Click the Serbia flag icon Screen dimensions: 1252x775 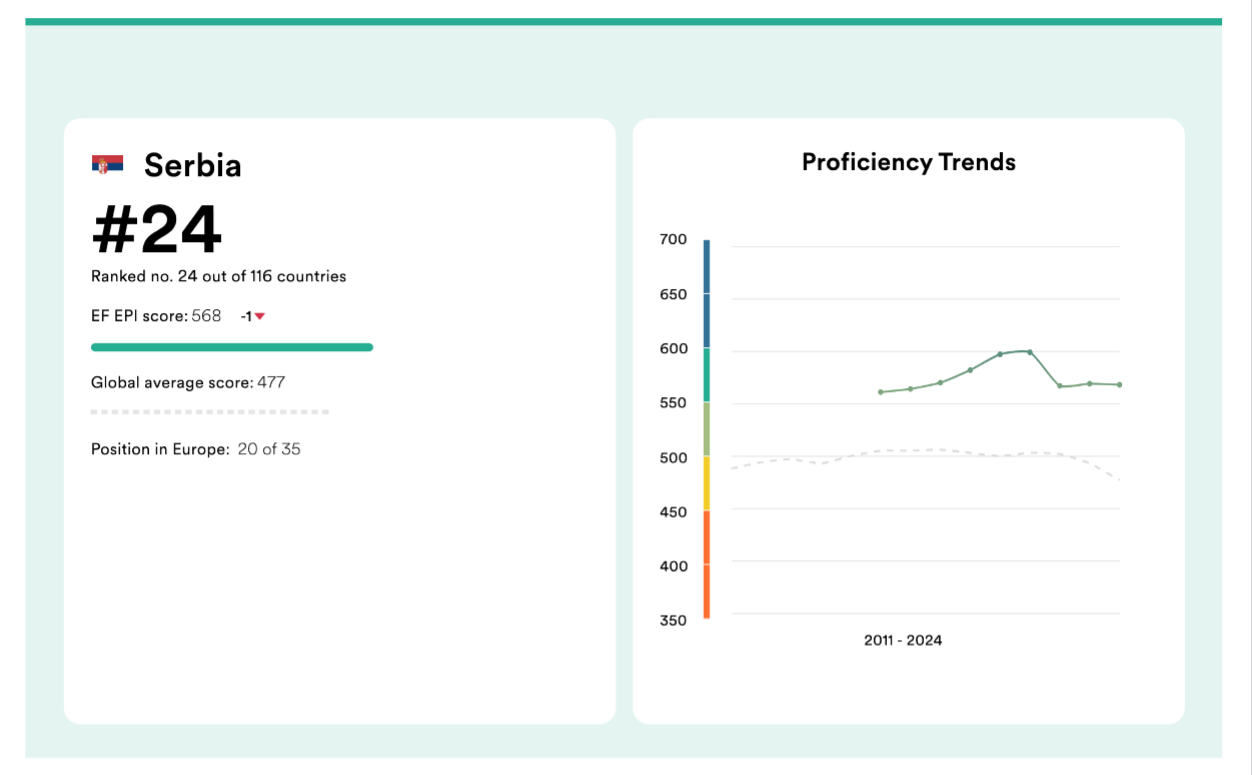pyautogui.click(x=107, y=165)
